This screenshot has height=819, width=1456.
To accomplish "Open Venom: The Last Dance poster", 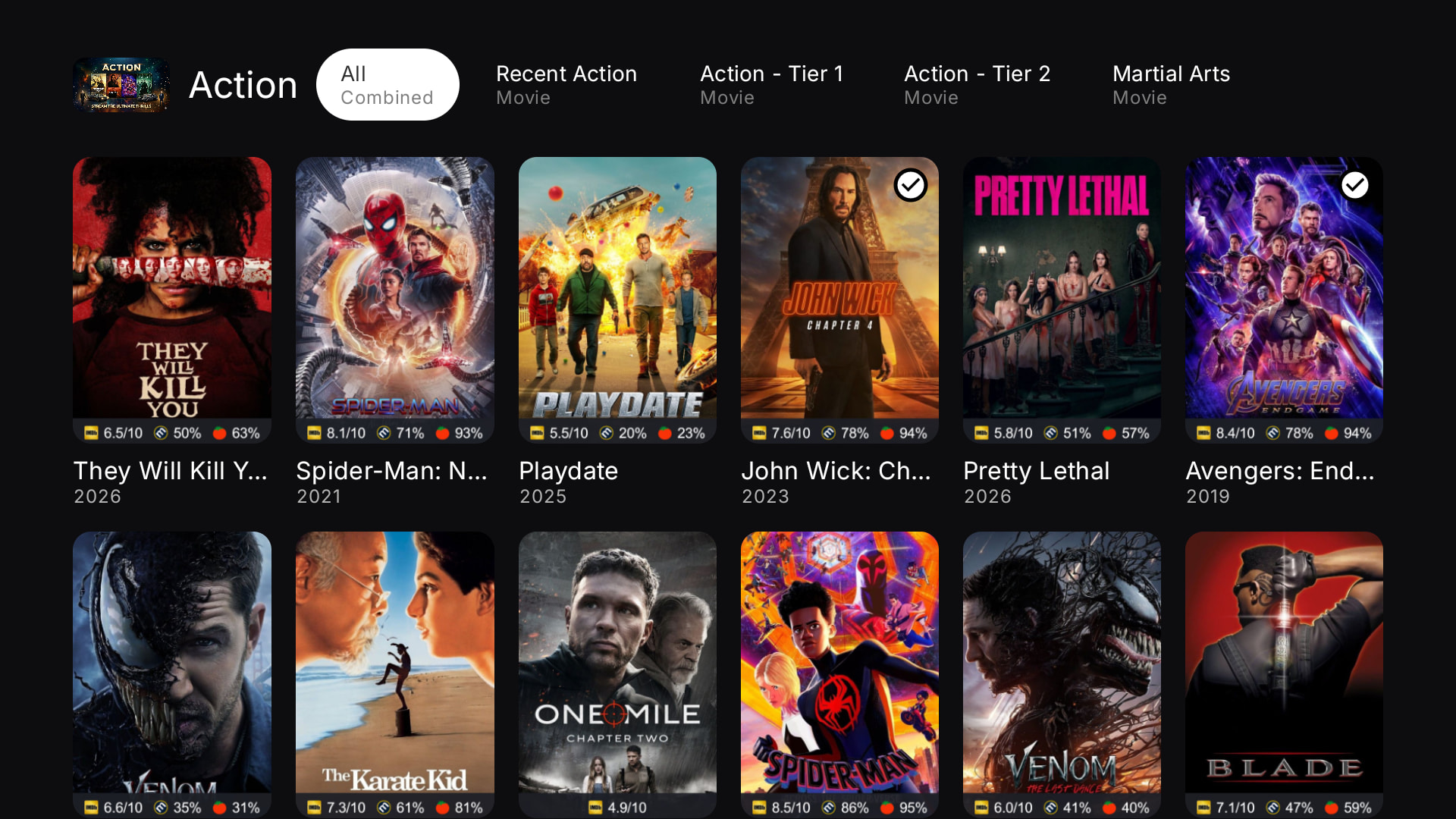I will [1062, 663].
